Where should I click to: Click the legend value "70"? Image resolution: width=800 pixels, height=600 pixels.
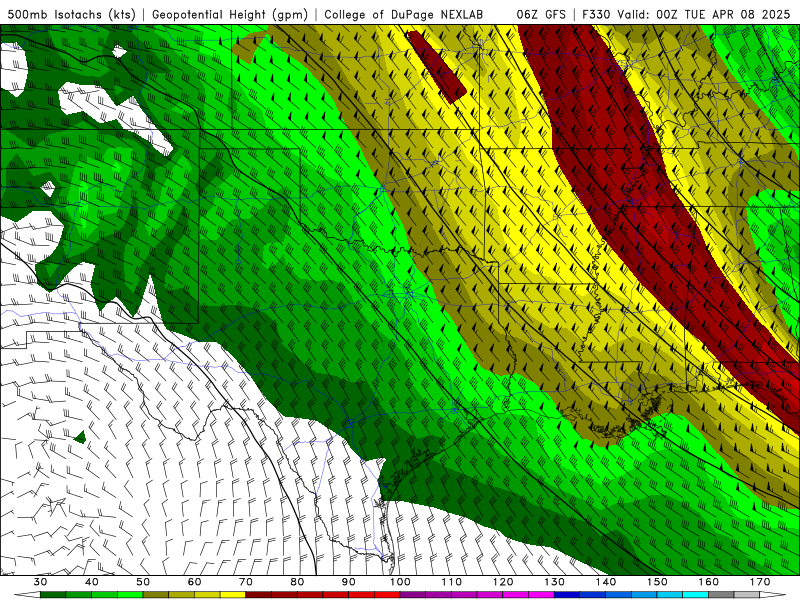click(246, 582)
